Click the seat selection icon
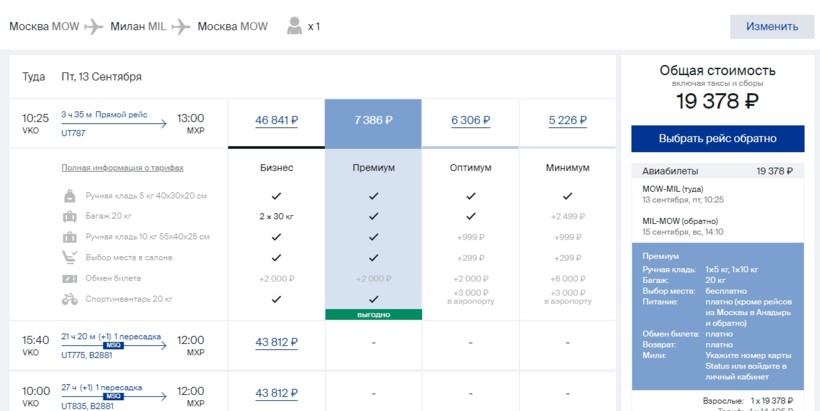Image resolution: width=820 pixels, height=411 pixels. pyautogui.click(x=70, y=257)
